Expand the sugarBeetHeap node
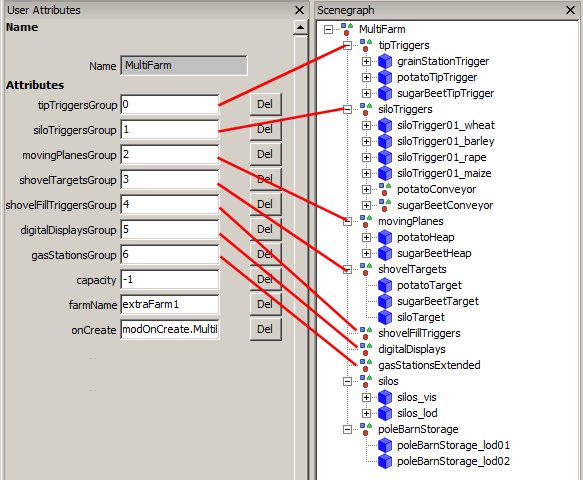Screen dimensions: 583x480 point(366,254)
